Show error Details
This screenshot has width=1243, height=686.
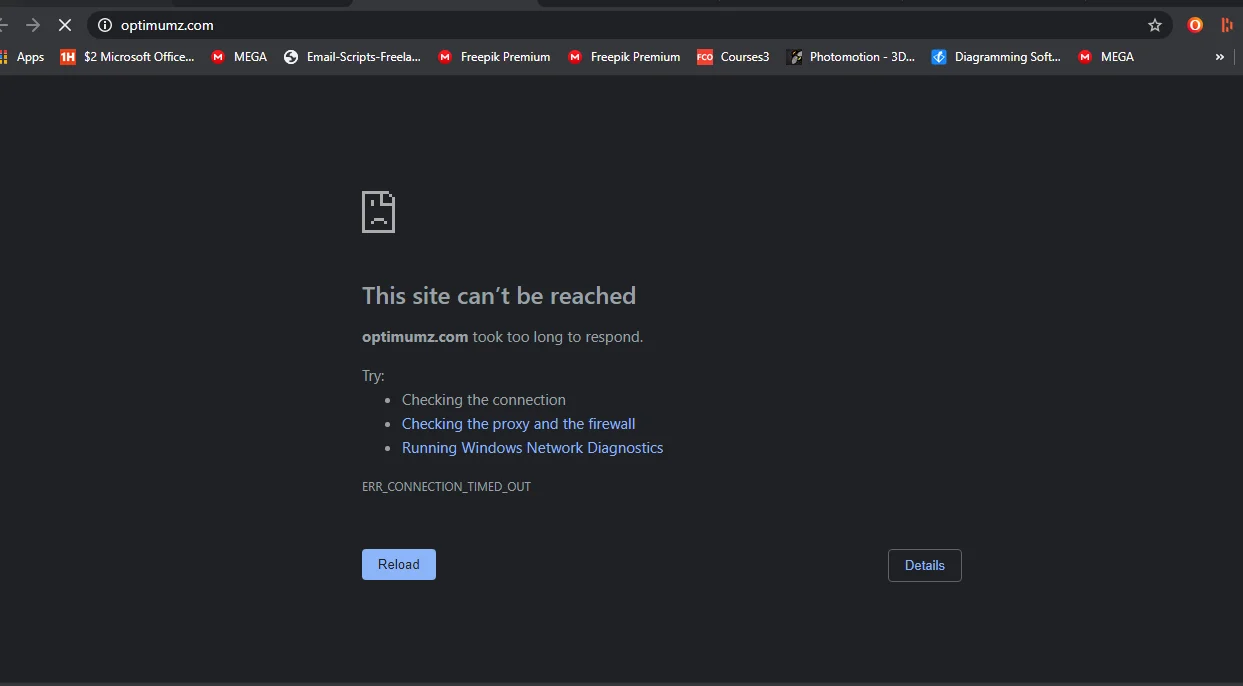925,565
